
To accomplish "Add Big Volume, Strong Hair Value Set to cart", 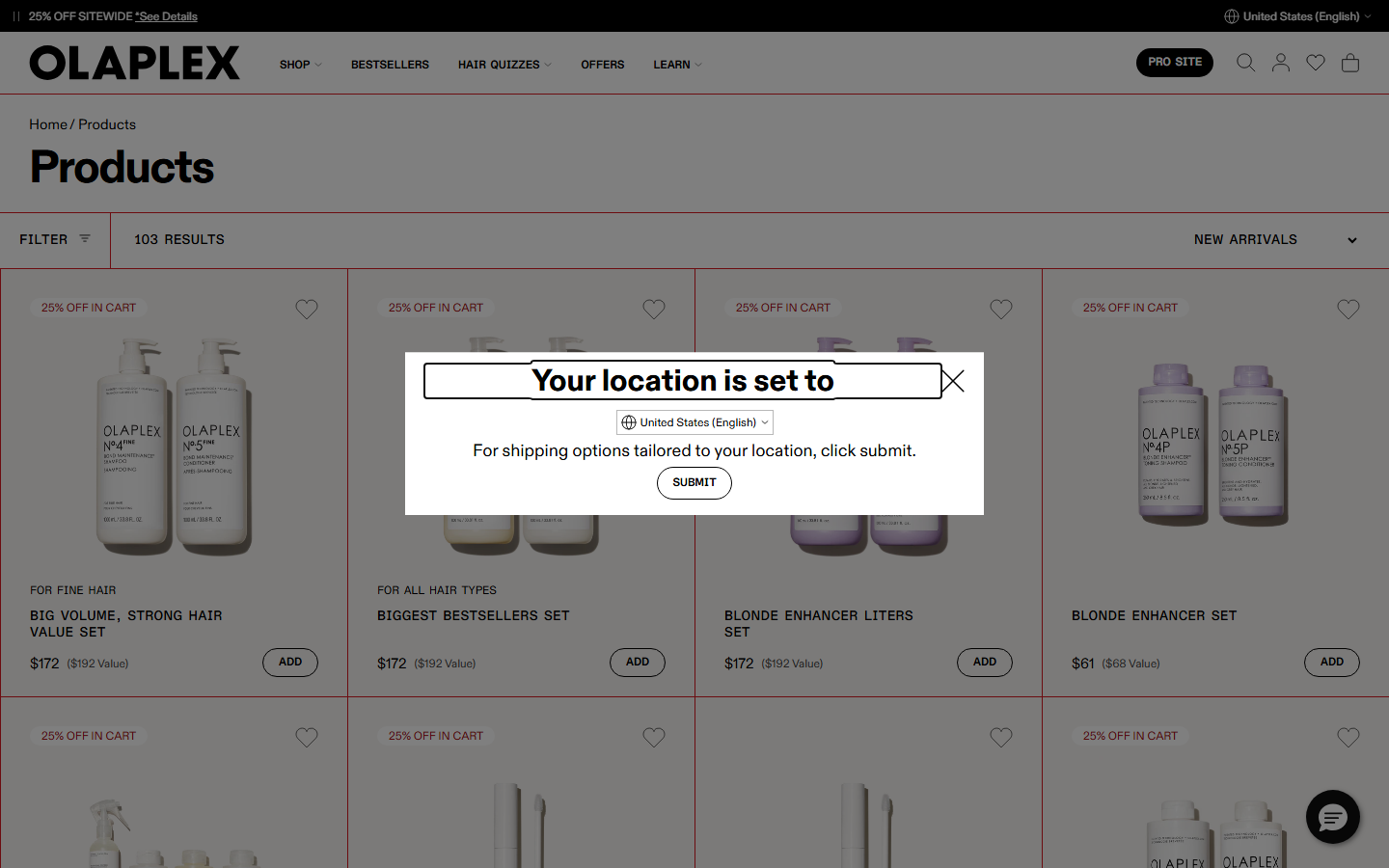I will (290, 663).
